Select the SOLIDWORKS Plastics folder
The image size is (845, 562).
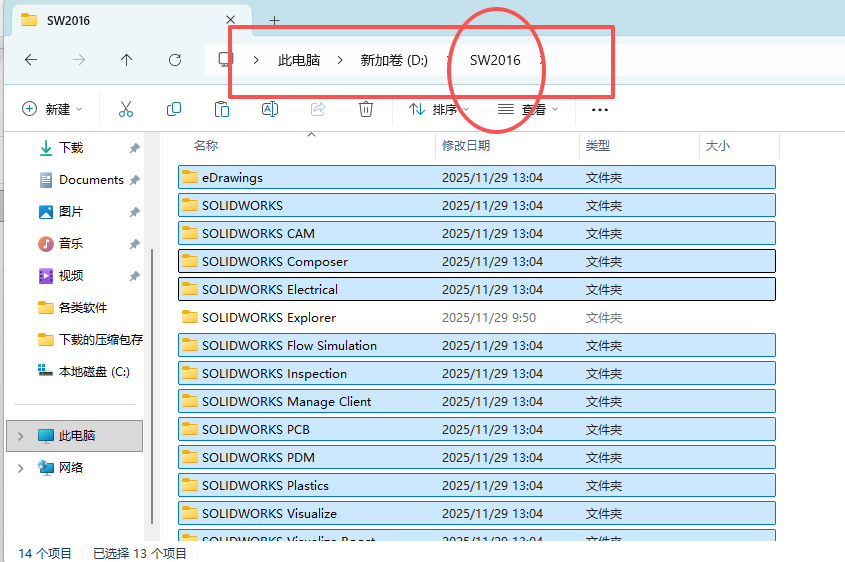tap(477, 485)
